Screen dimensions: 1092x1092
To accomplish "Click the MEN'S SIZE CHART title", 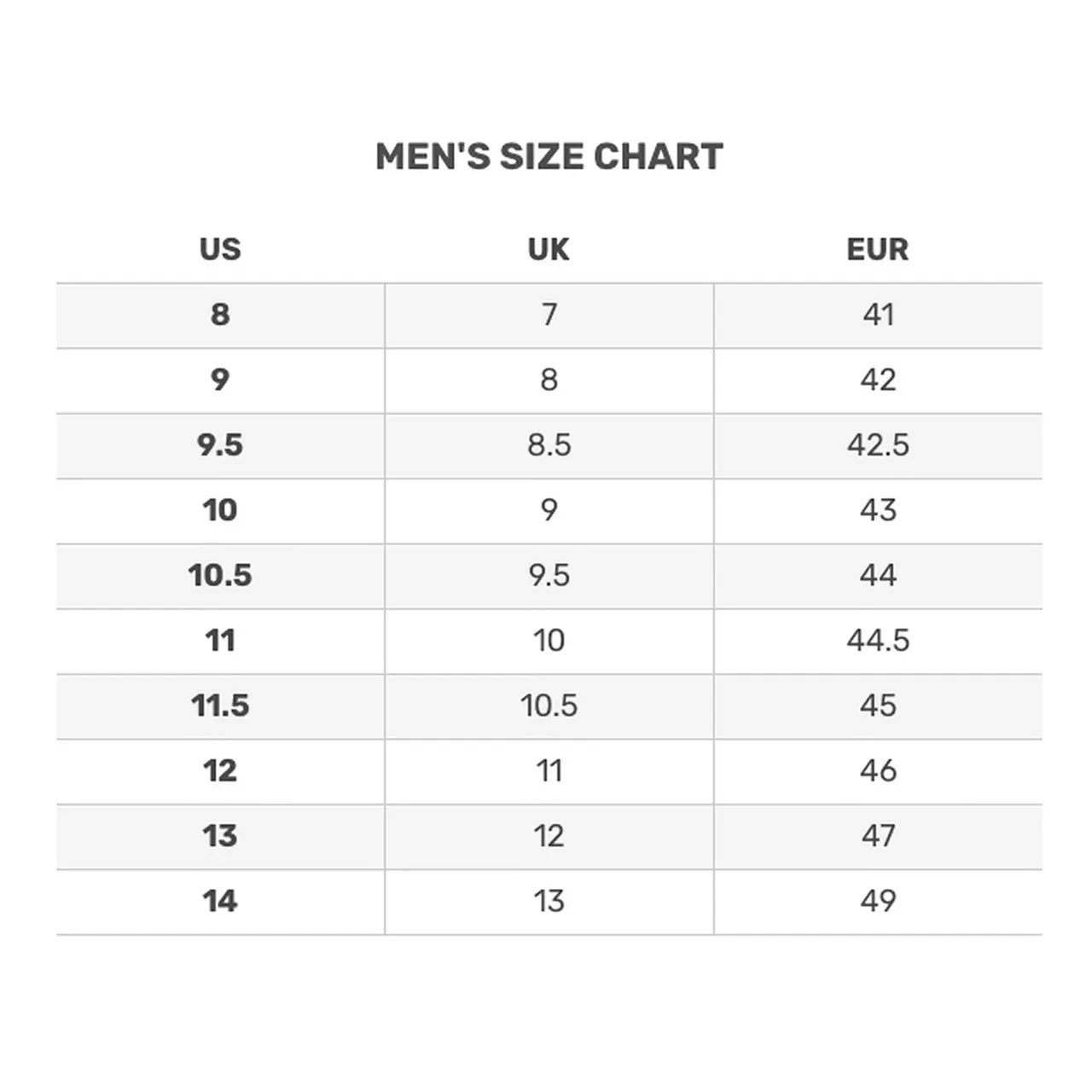I will coord(549,157).
